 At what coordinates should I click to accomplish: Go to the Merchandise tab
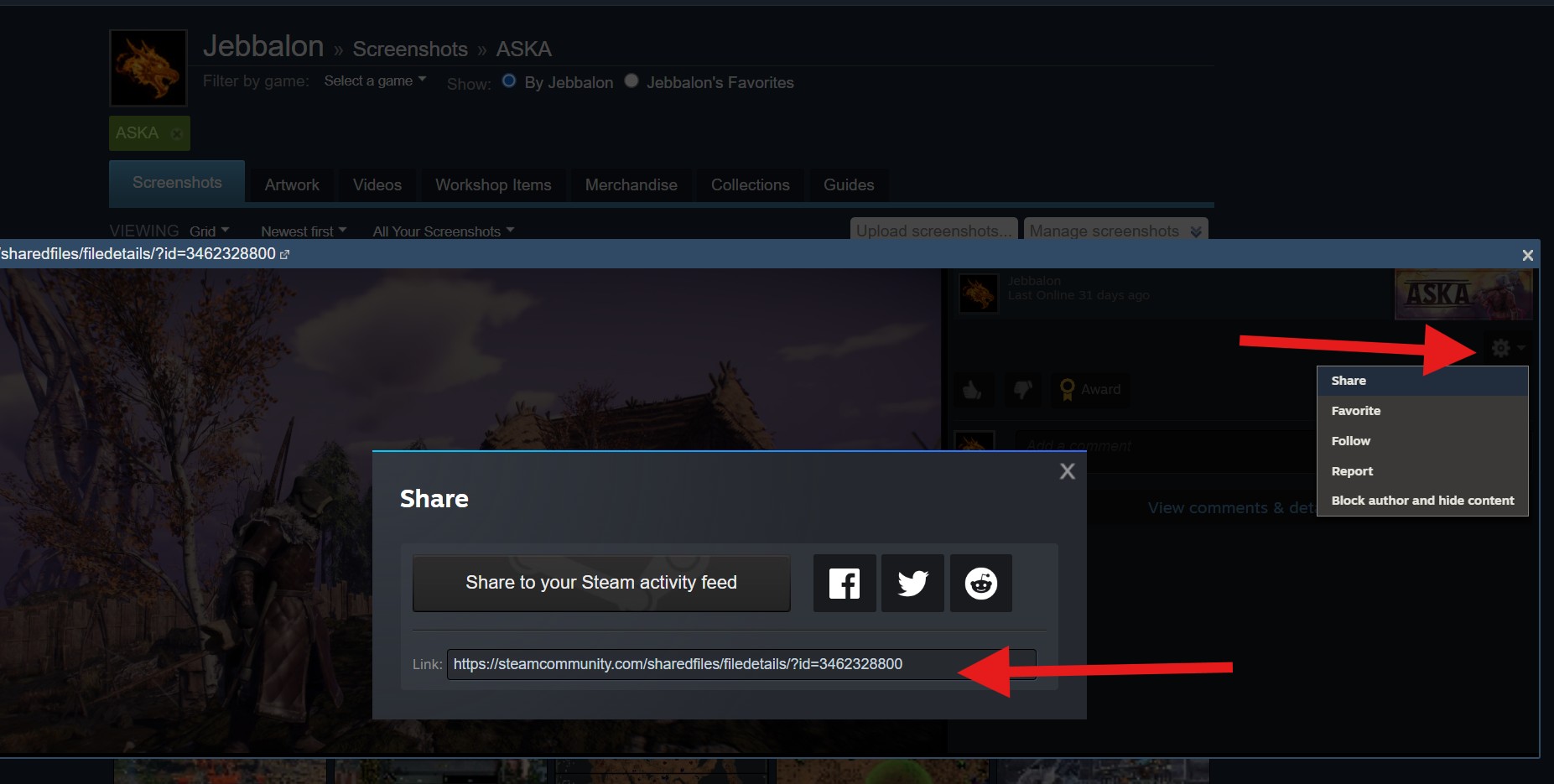631,185
